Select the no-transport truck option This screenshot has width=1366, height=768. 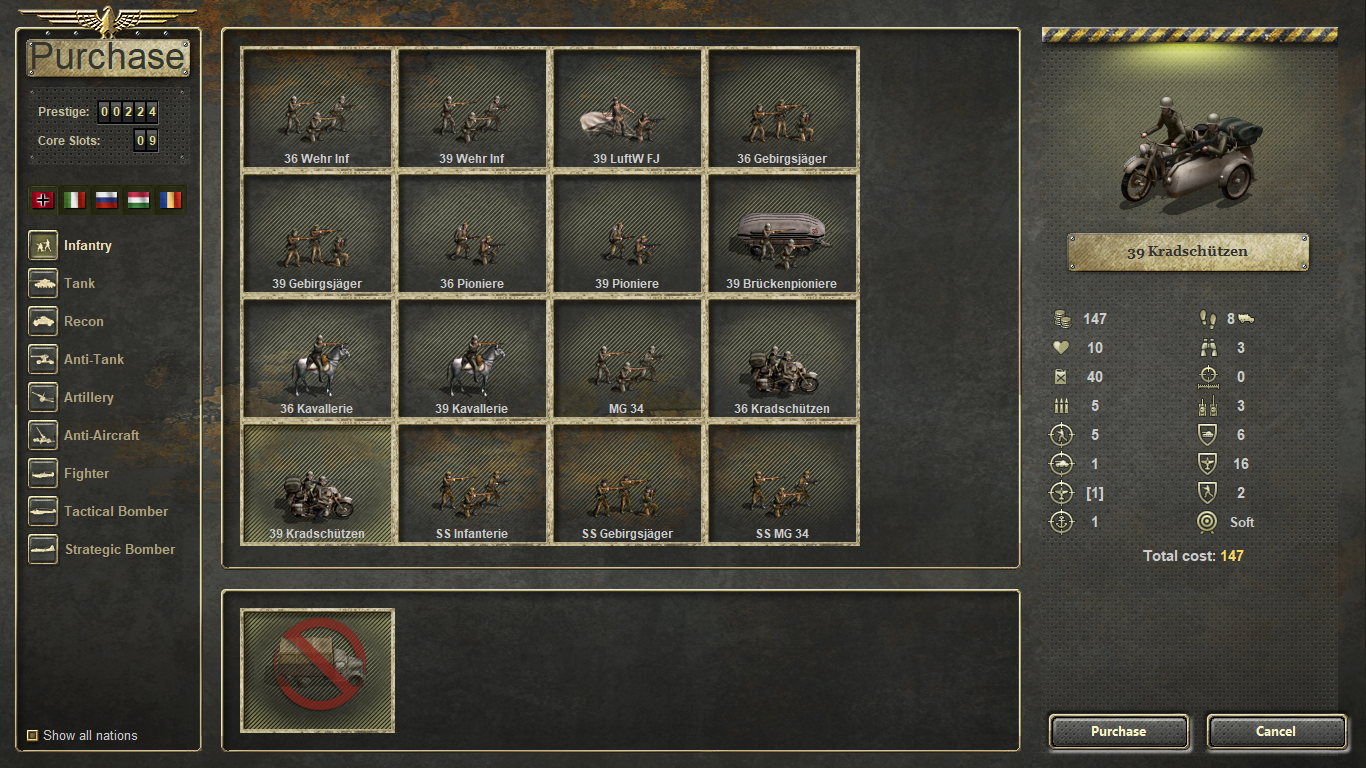(x=318, y=670)
